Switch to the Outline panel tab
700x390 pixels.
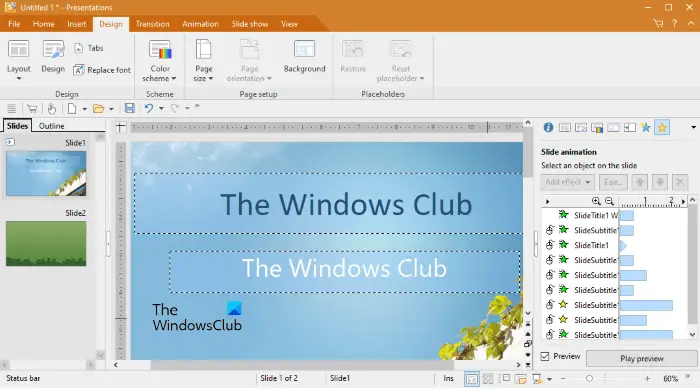click(51, 126)
